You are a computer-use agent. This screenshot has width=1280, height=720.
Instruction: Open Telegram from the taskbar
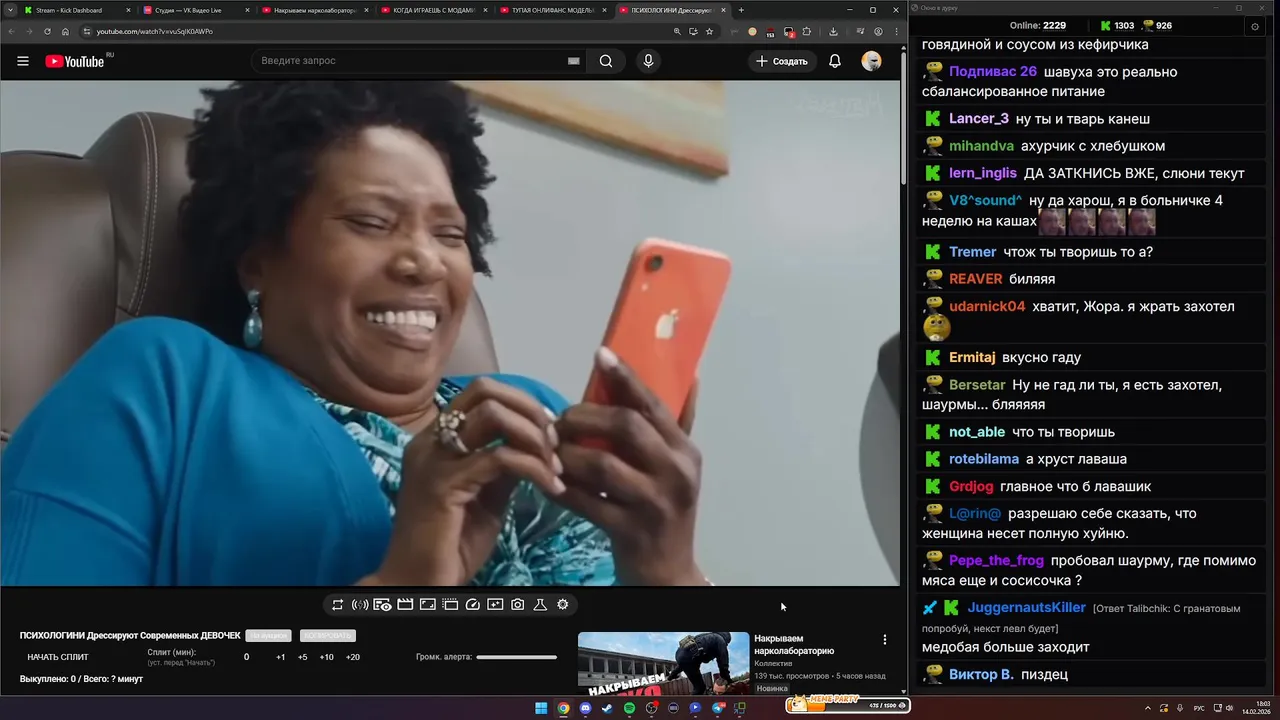(717, 708)
